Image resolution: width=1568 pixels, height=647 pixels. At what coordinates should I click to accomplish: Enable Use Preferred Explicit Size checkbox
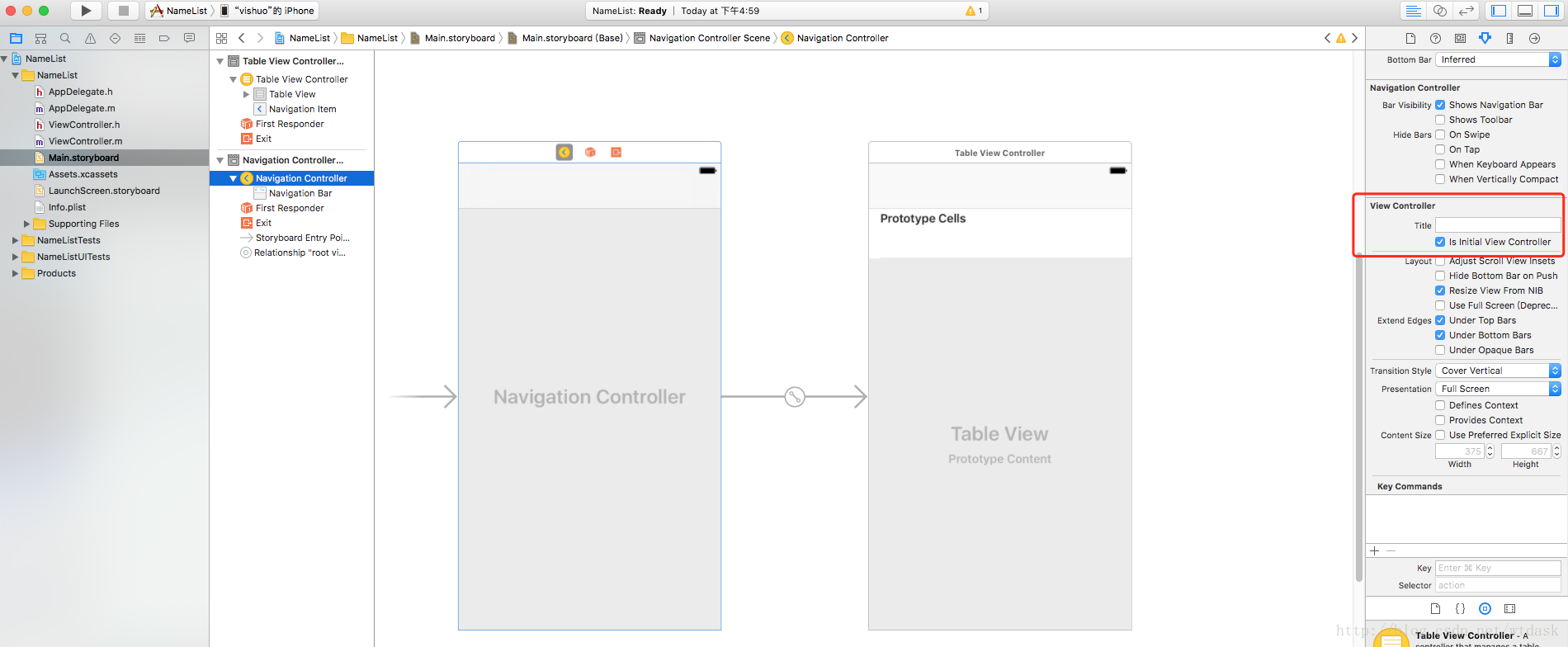tap(1440, 435)
